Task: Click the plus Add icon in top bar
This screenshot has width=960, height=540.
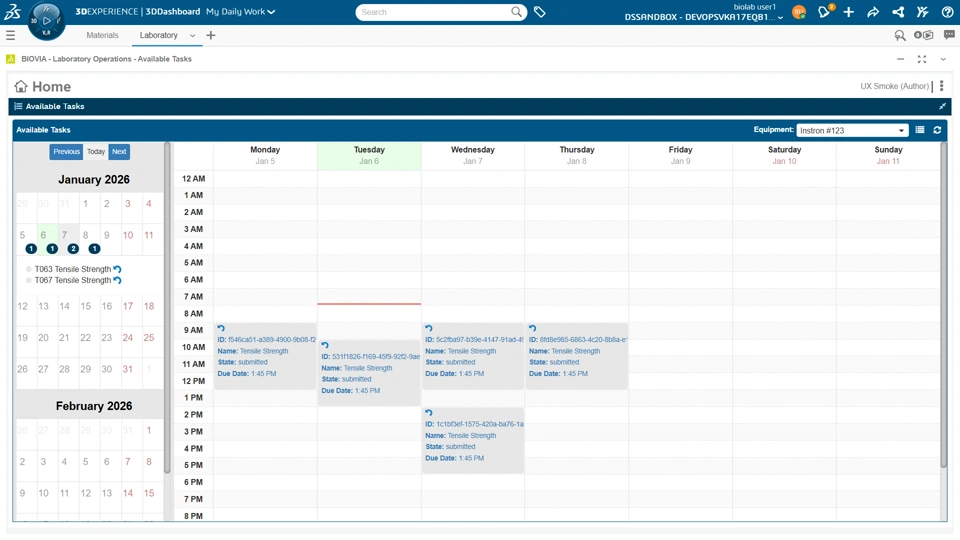Action: 849,12
